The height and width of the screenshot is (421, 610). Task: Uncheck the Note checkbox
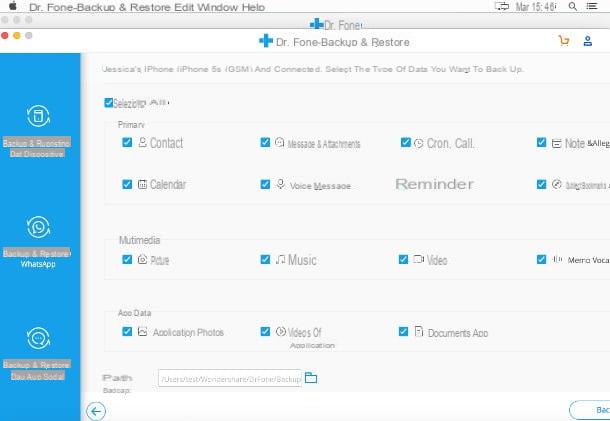click(x=541, y=142)
